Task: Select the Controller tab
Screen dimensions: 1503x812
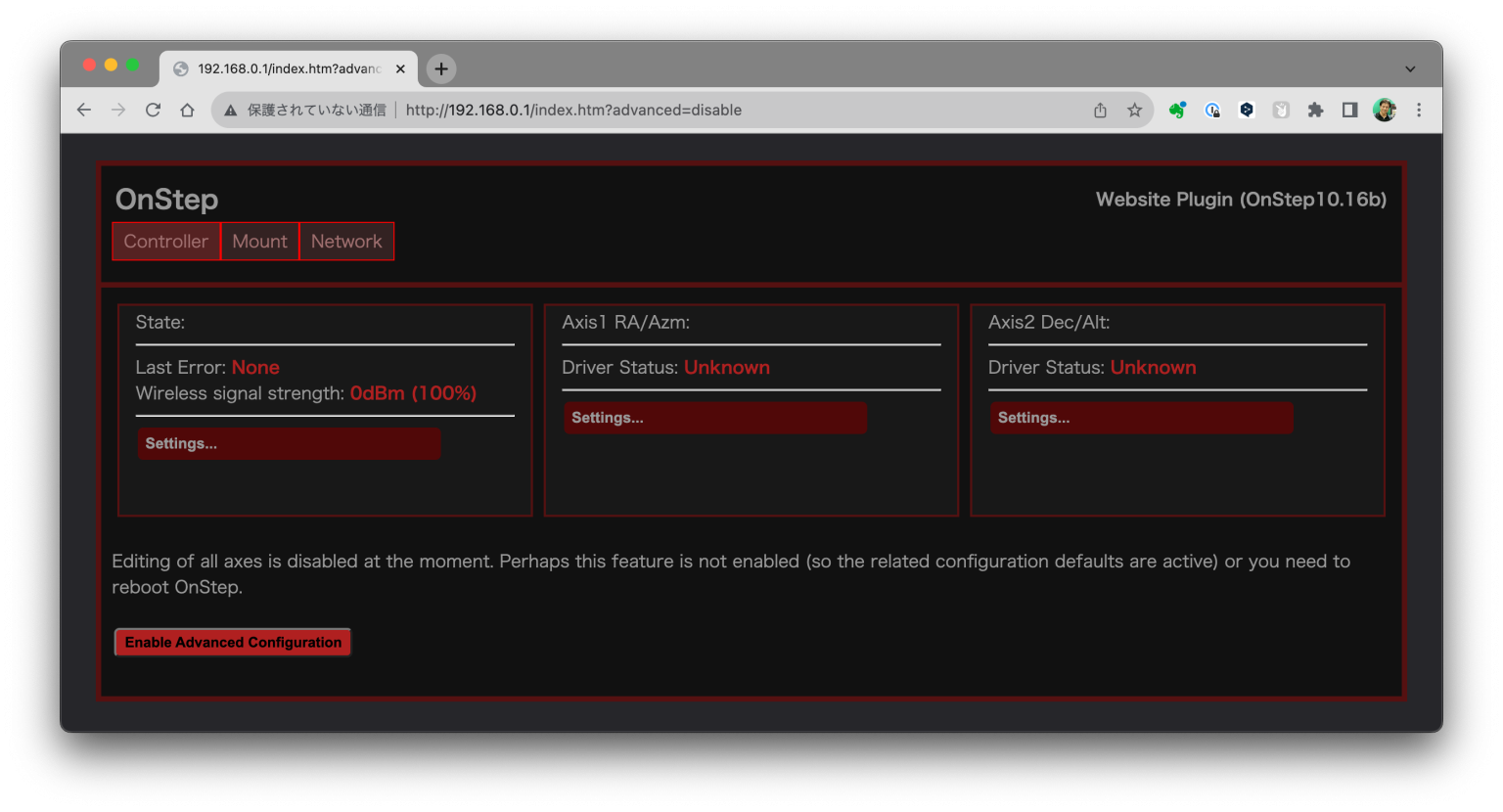Action: 165,242
